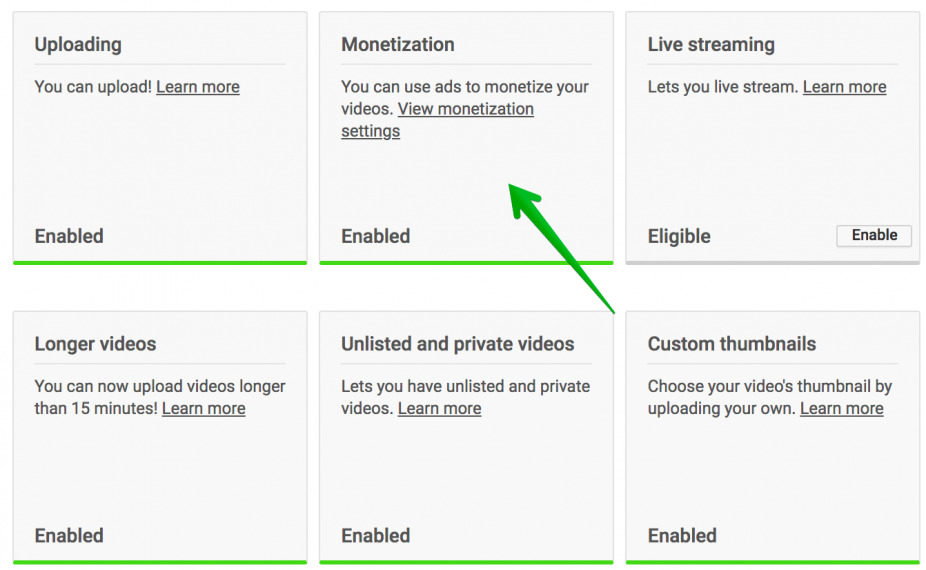Click Enabled status in Longer videos card
Screen dimensions: 926x570
click(x=69, y=535)
